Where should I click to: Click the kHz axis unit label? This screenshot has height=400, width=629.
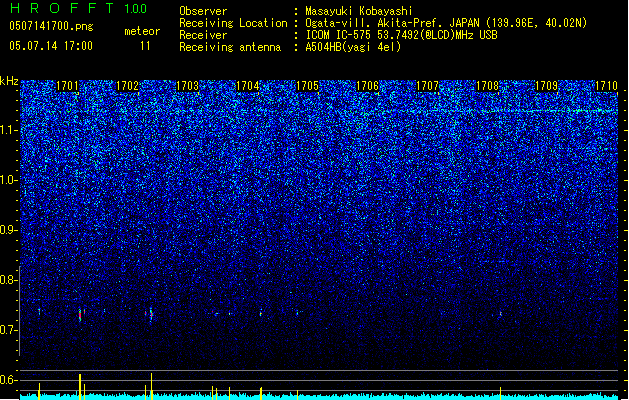(x=9, y=81)
